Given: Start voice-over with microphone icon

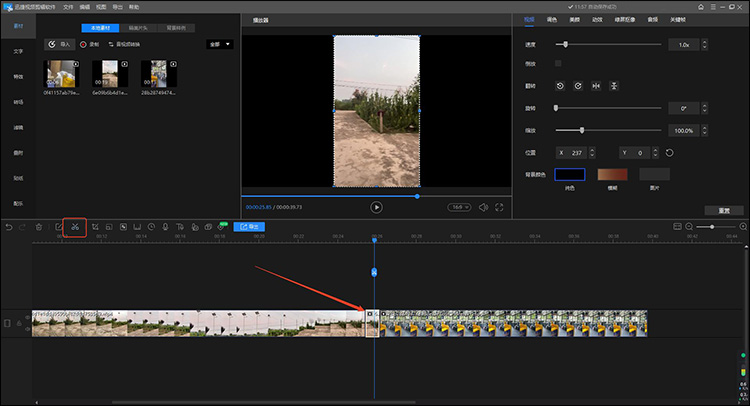Looking at the screenshot, I should coord(165,227).
